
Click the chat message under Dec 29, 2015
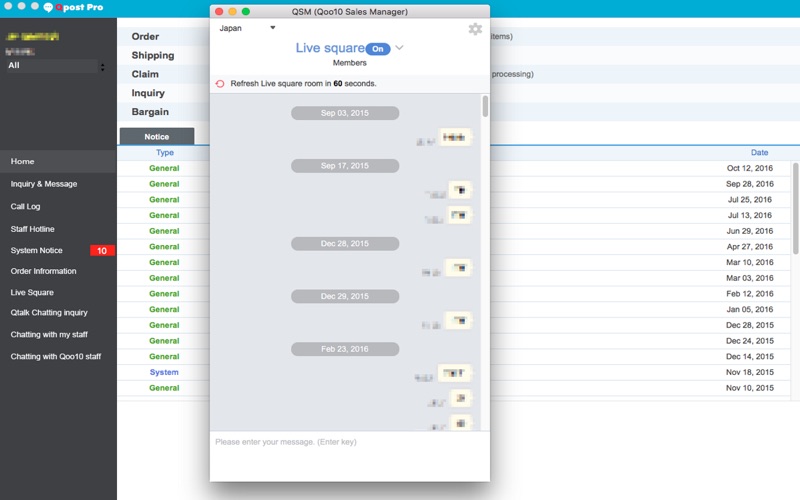[x=458, y=320]
